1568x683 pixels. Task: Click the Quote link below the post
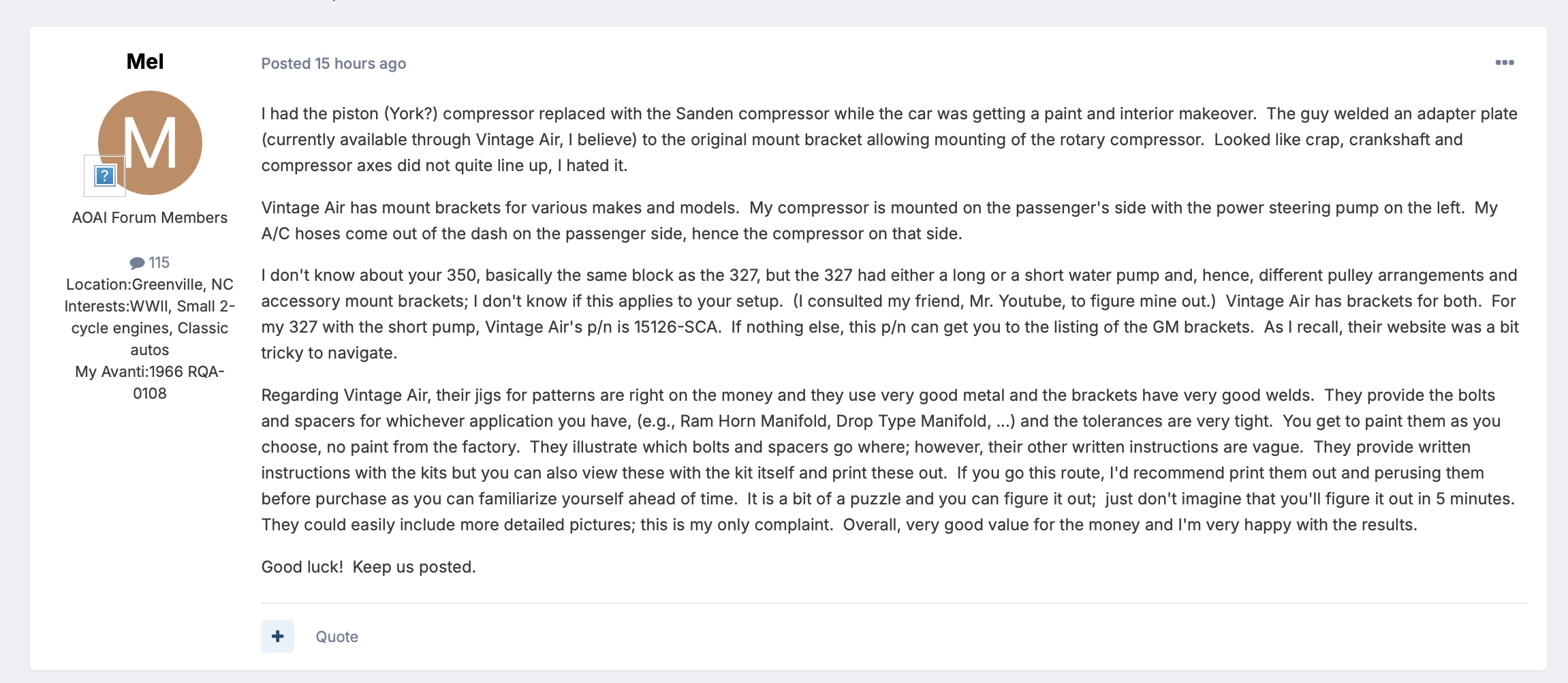tap(336, 637)
